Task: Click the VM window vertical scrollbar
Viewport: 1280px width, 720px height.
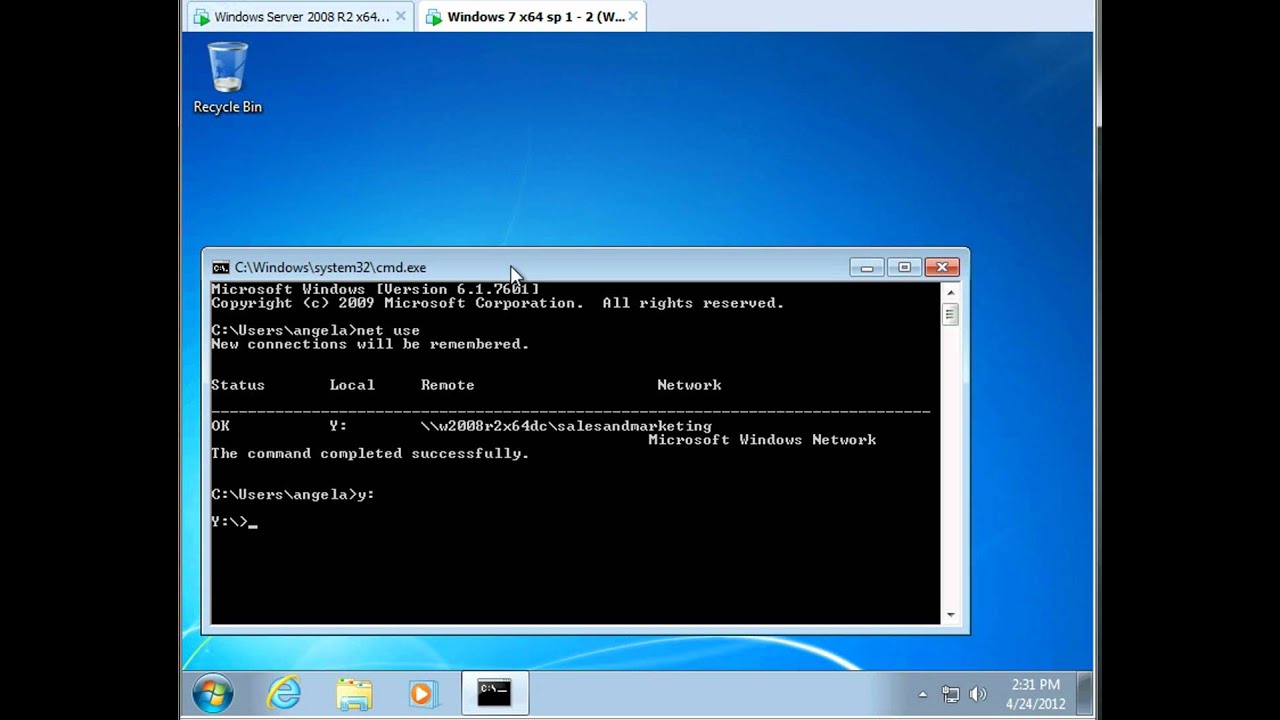Action: tap(1098, 65)
